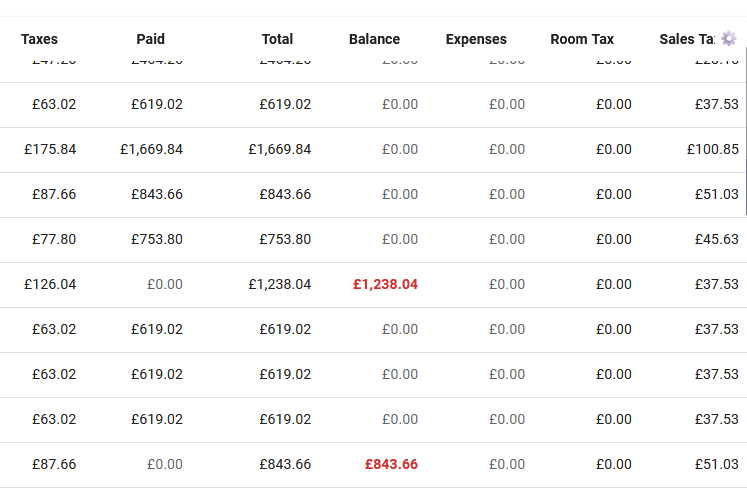Open the table settings gear icon
Screen dimensions: 747x500
click(728, 38)
